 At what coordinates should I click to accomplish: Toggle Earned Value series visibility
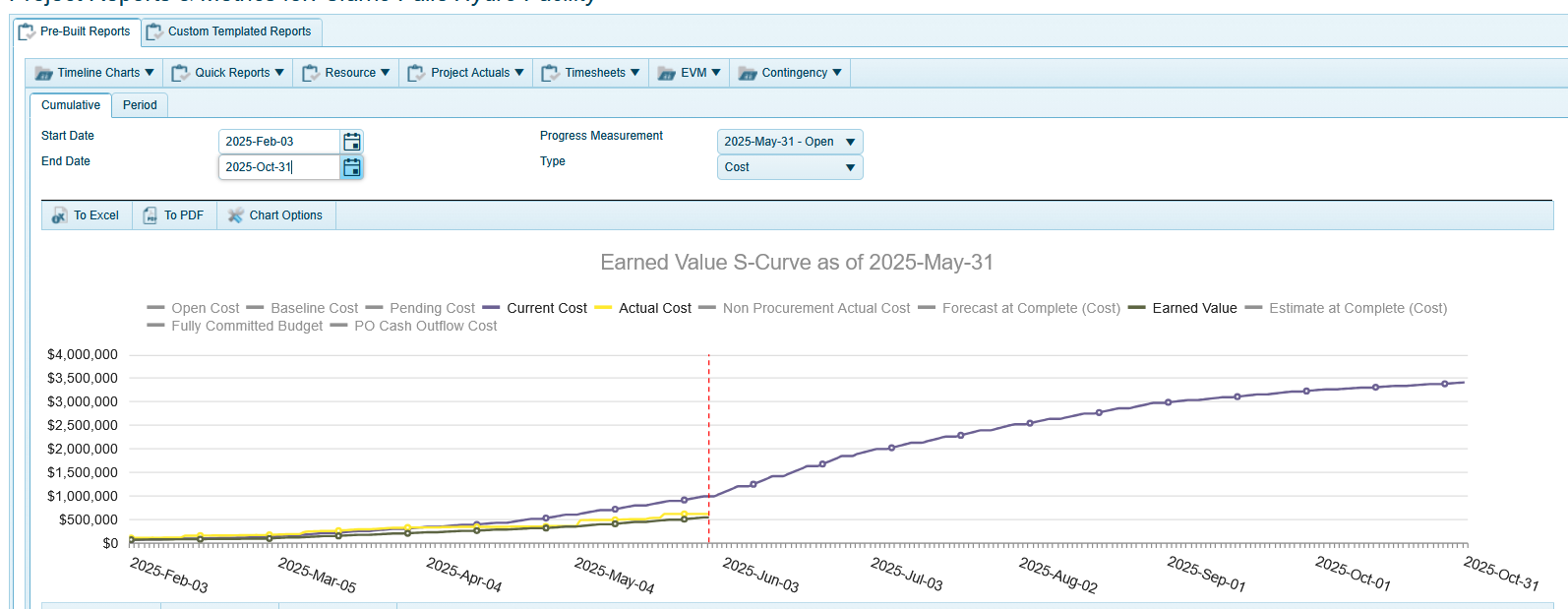point(1194,308)
